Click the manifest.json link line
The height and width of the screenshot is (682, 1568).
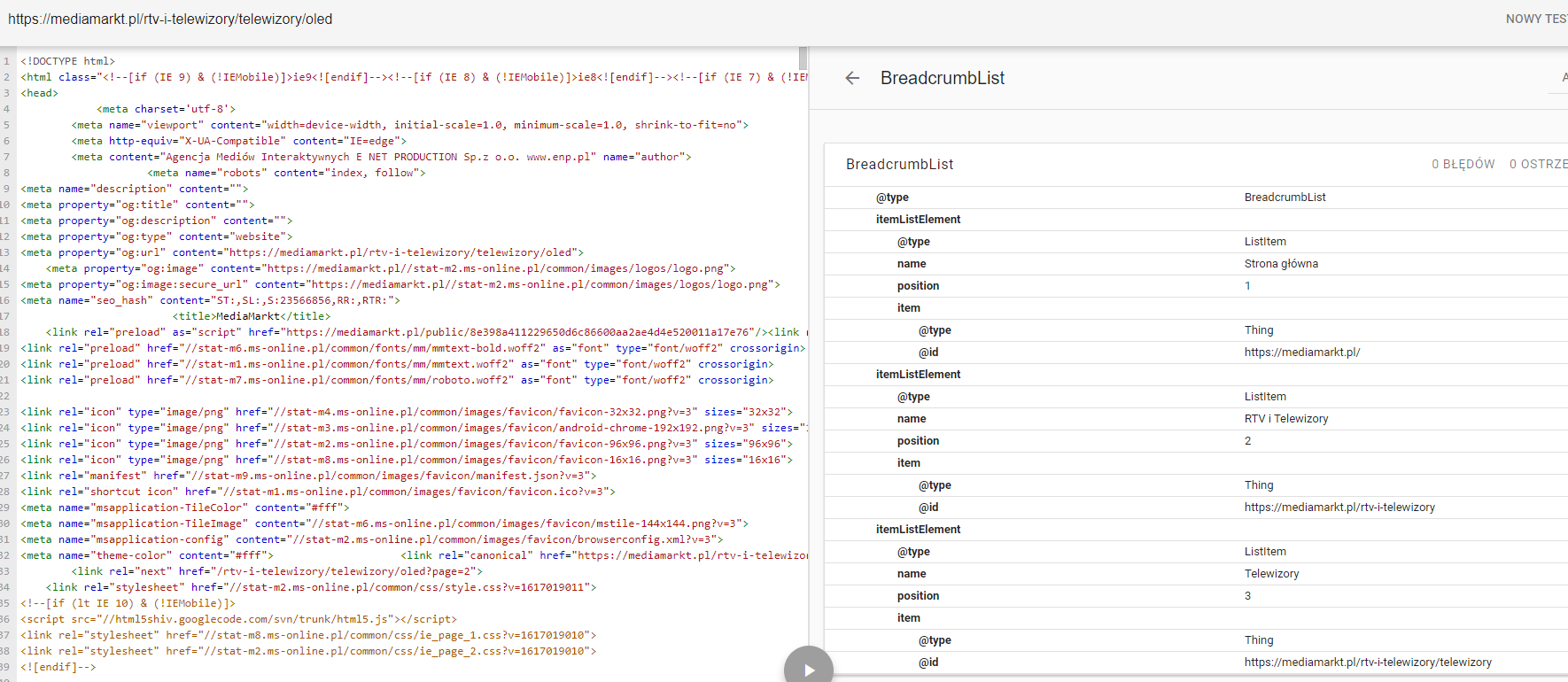[309, 476]
